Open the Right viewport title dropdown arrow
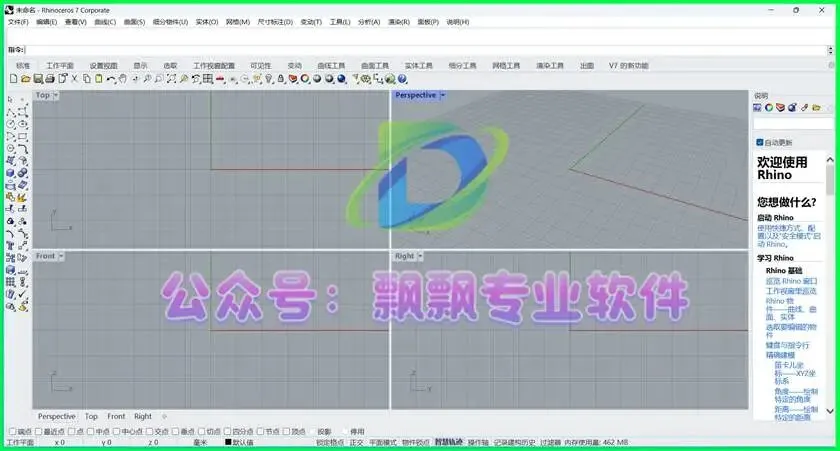The width and height of the screenshot is (840, 451). pyautogui.click(x=420, y=256)
